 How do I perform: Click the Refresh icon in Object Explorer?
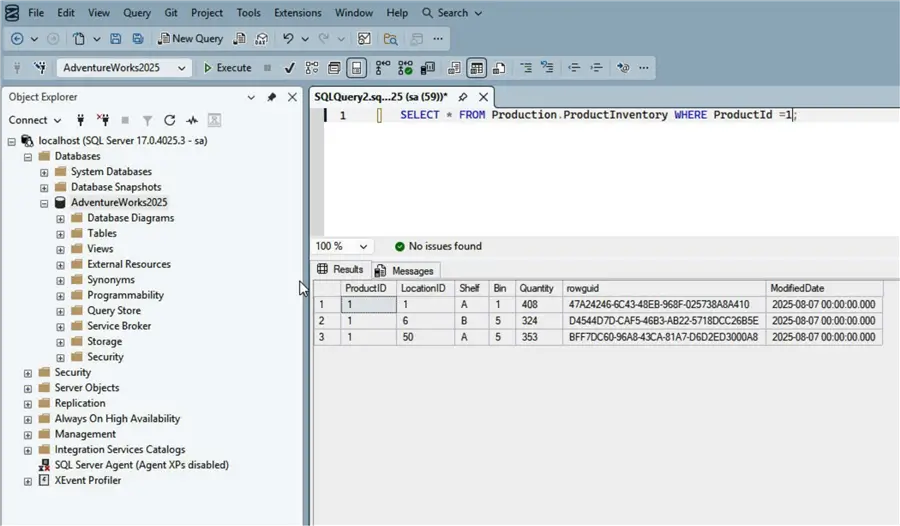pyautogui.click(x=169, y=120)
